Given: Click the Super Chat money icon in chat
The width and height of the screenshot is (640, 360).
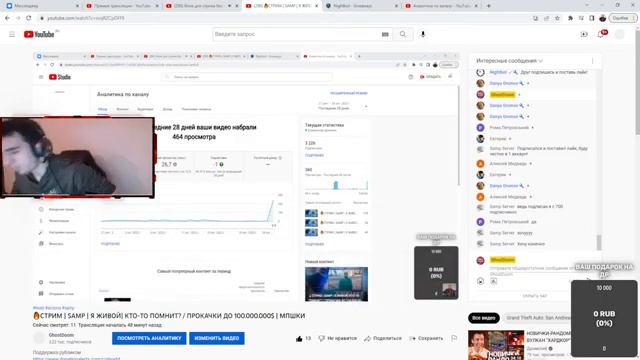Looking at the screenshot, I should 493,281.
